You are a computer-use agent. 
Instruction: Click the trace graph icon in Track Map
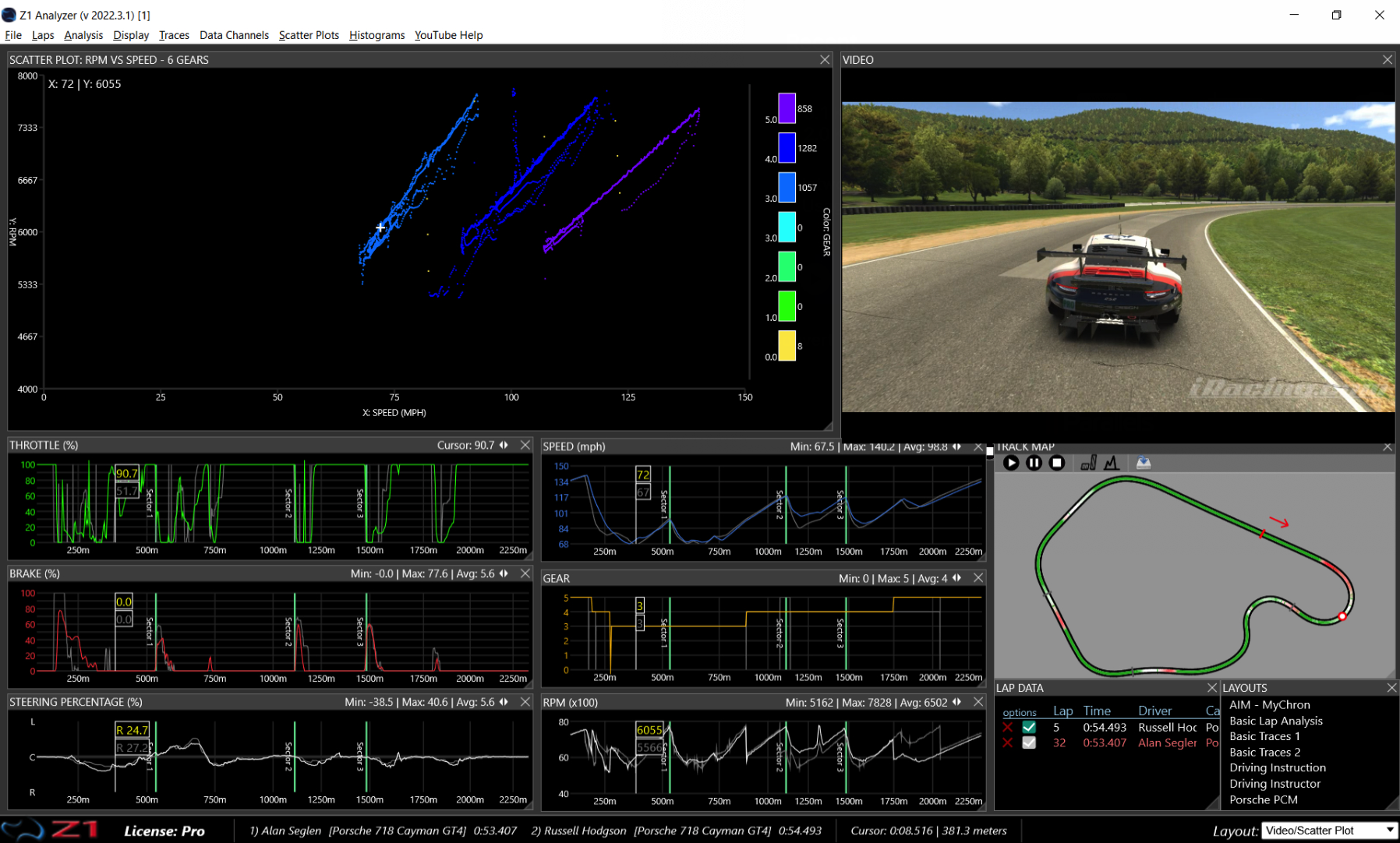(x=1112, y=463)
